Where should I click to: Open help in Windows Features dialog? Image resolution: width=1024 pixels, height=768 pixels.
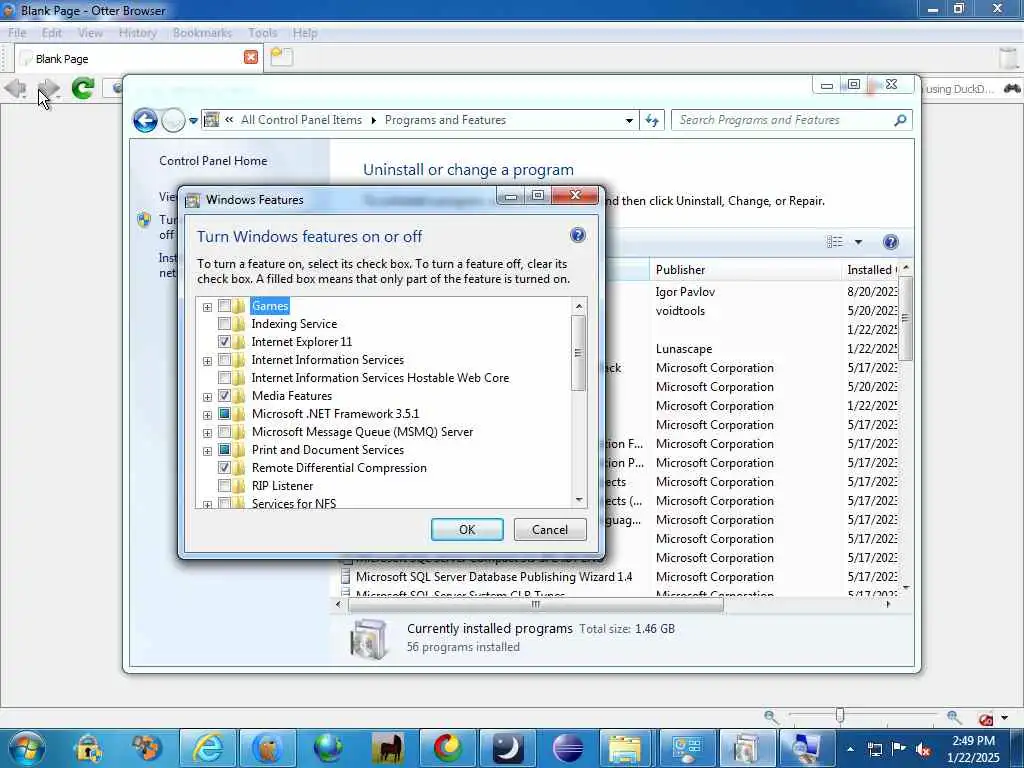[577, 235]
